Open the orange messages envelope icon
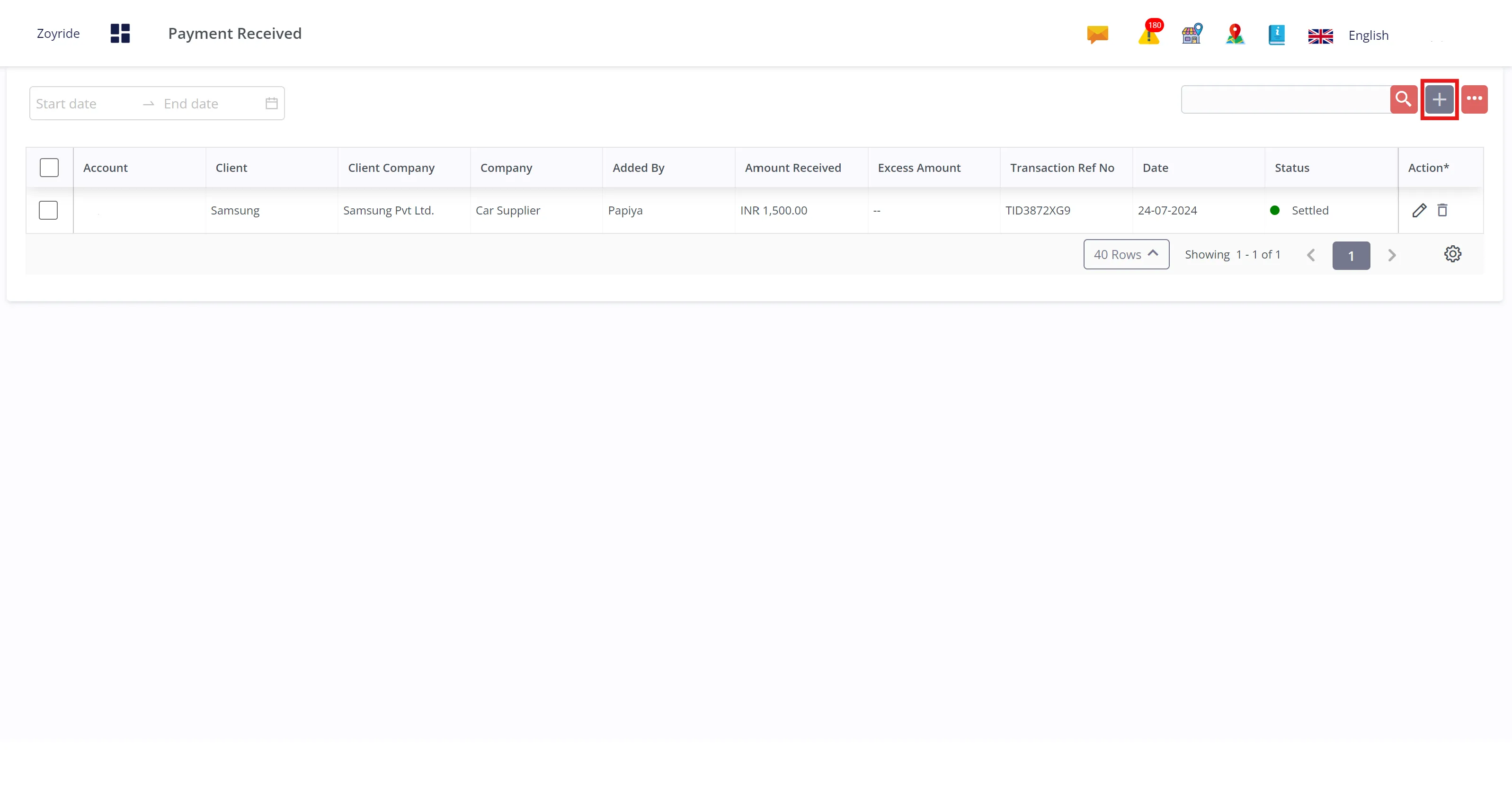Viewport: 1512px width, 786px height. (x=1097, y=34)
